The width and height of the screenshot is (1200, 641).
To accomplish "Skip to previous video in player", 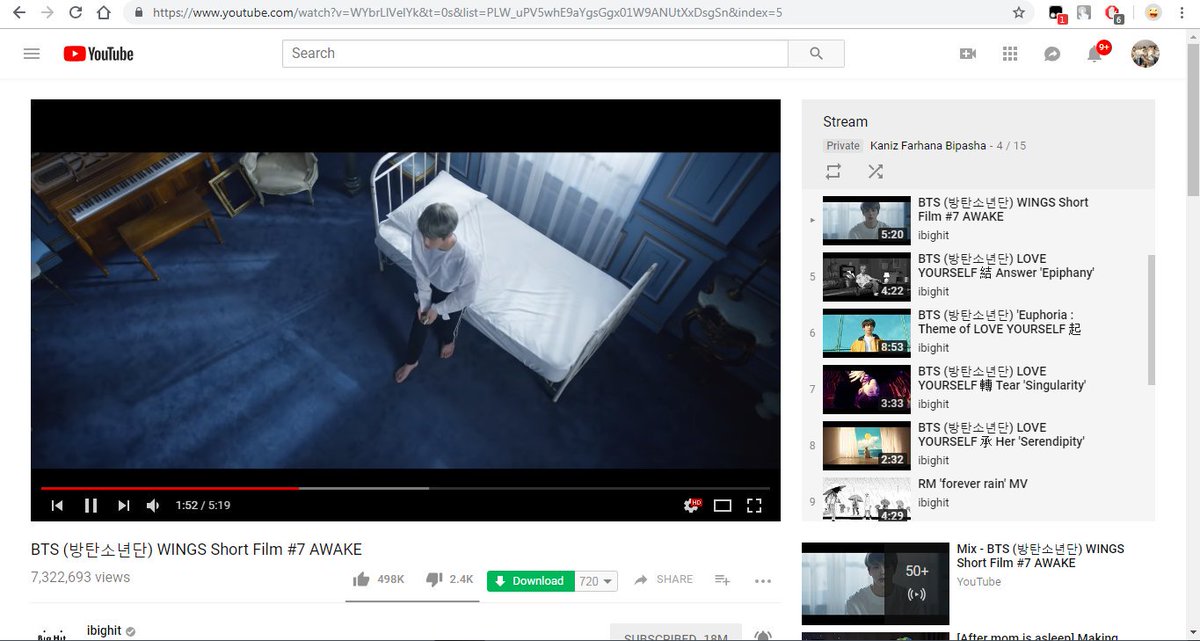I will click(58, 506).
